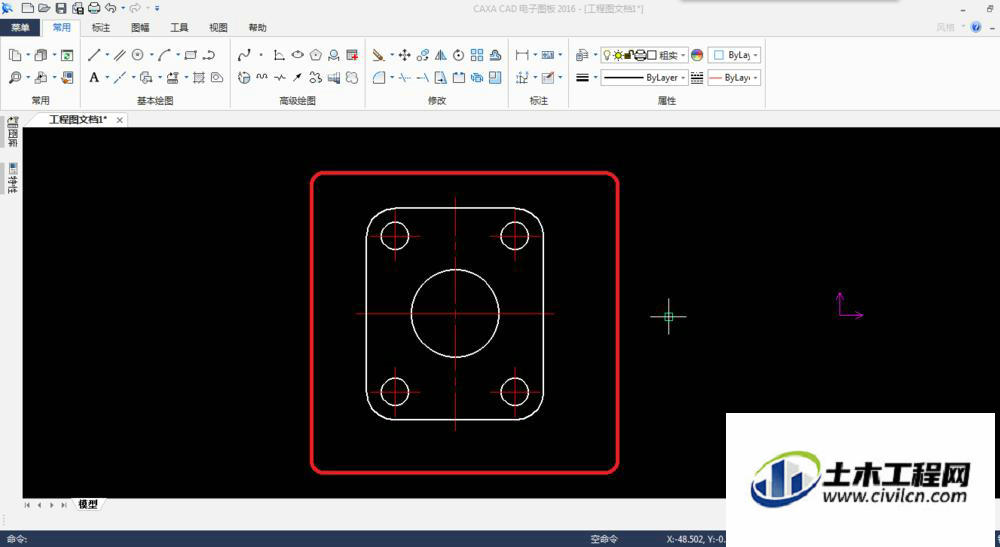Expand the Undo history dropdown arrow
Image resolution: width=1000 pixels, height=547 pixels.
click(x=123, y=8)
